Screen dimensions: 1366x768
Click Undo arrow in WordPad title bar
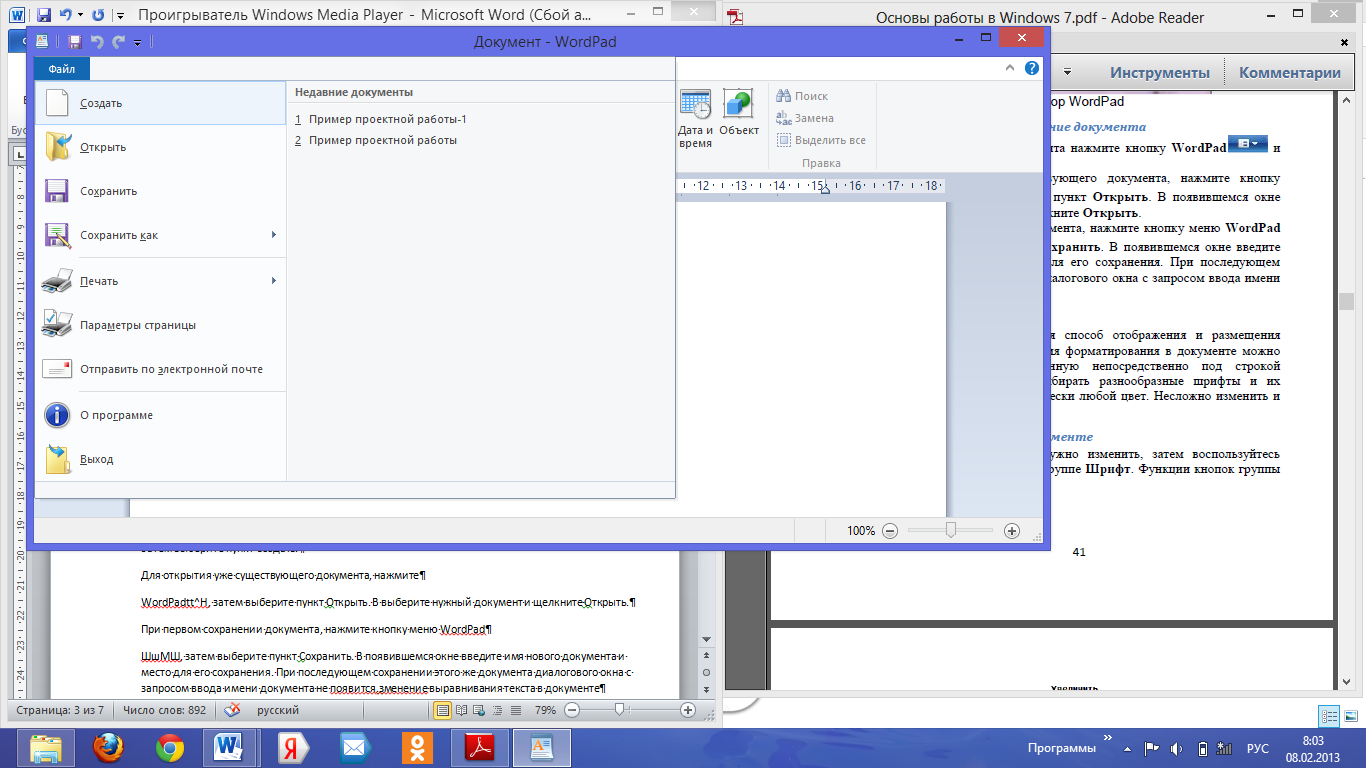97,42
